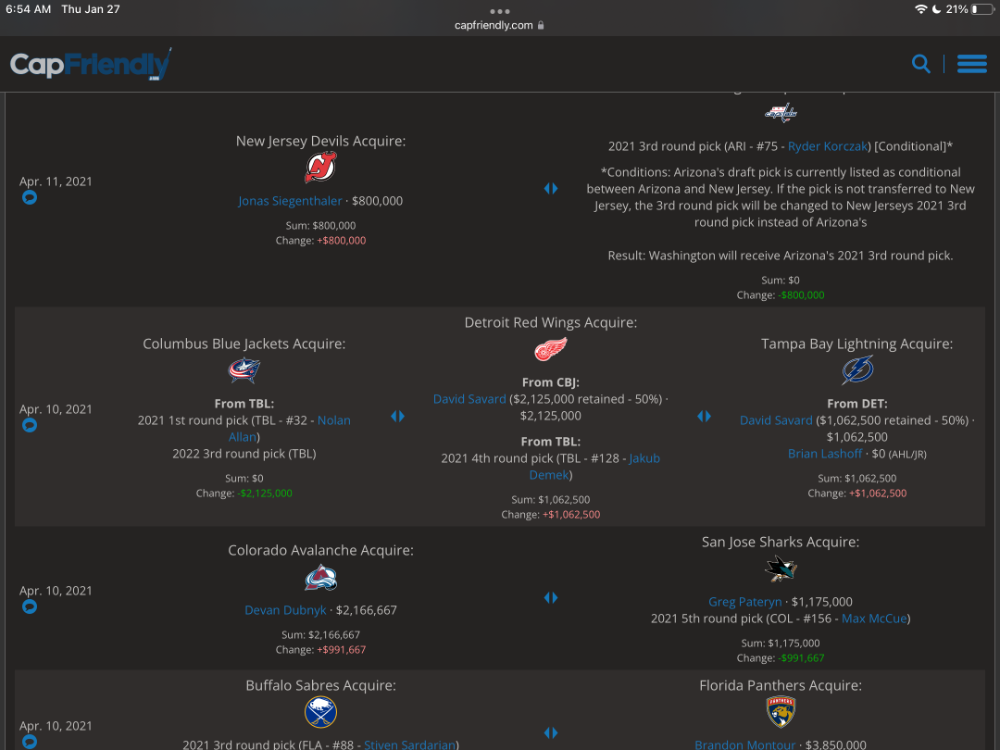Tap the Wi-Fi status icon

point(920,9)
